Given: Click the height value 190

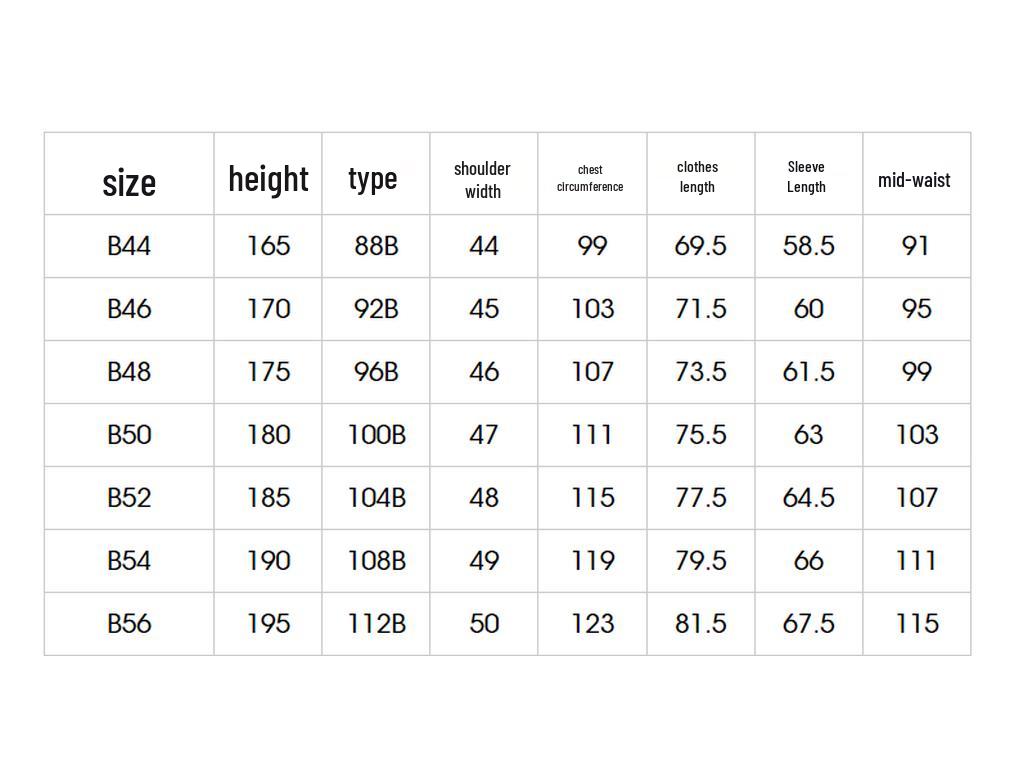Looking at the screenshot, I should [x=268, y=561].
